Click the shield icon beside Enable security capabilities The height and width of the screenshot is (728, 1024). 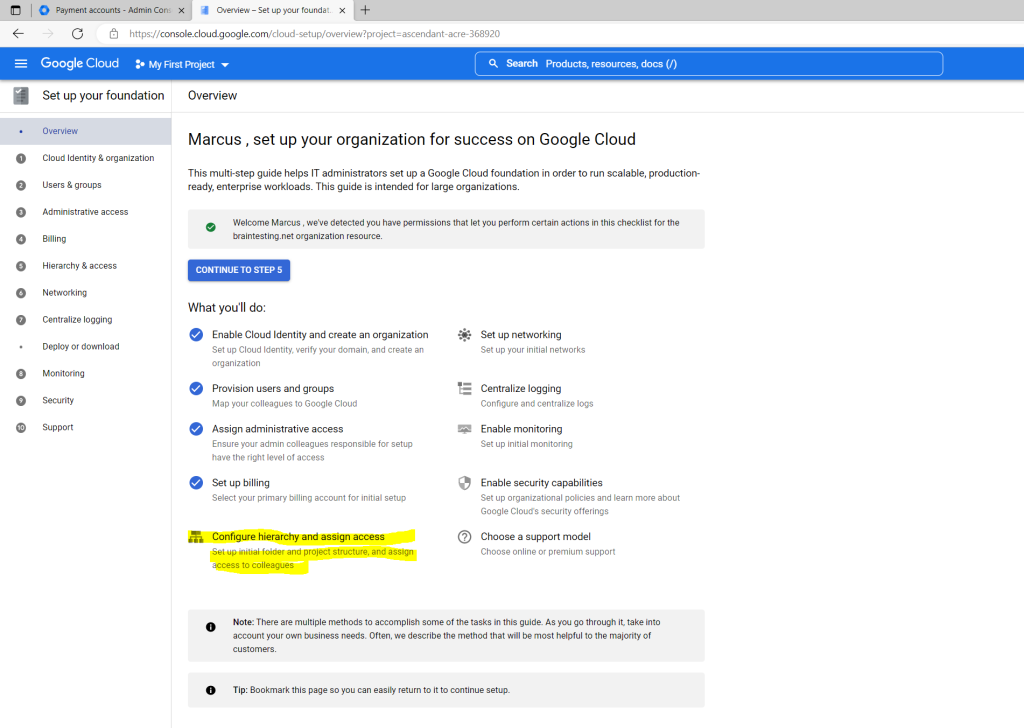tap(464, 483)
